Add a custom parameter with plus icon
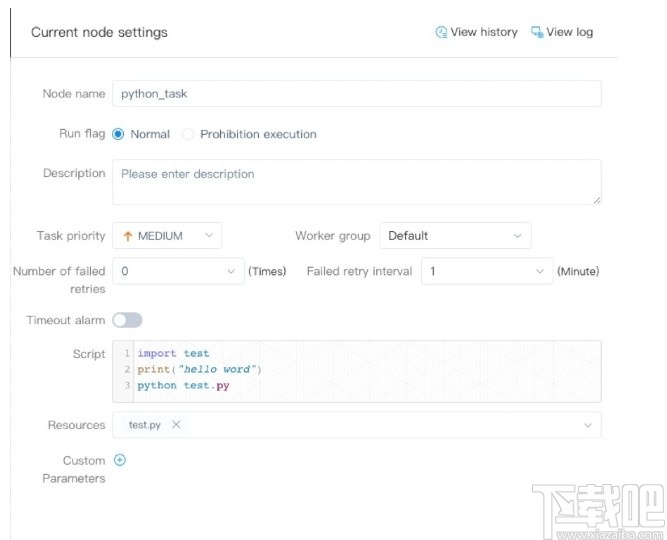 [120, 460]
